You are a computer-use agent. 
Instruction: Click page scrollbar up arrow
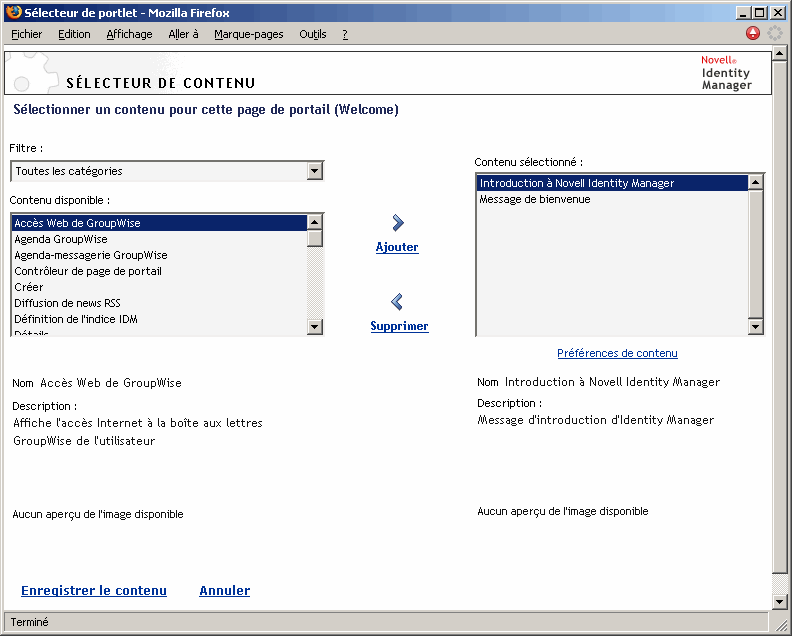click(779, 53)
